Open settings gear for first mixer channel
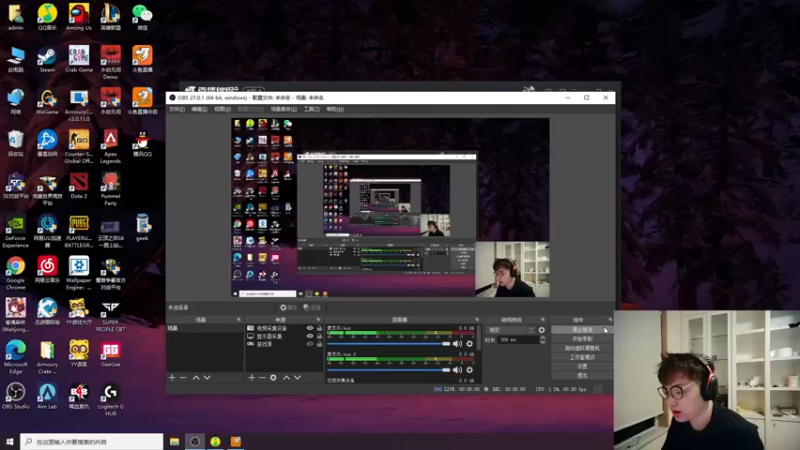The image size is (800, 450). [x=469, y=344]
